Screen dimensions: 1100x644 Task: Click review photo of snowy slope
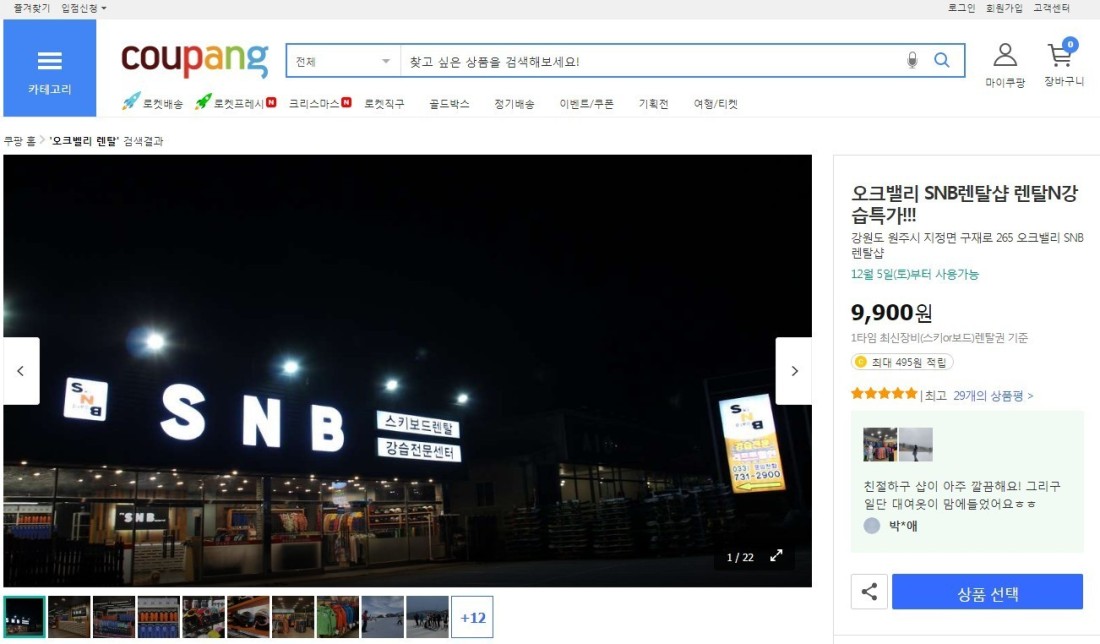[915, 445]
